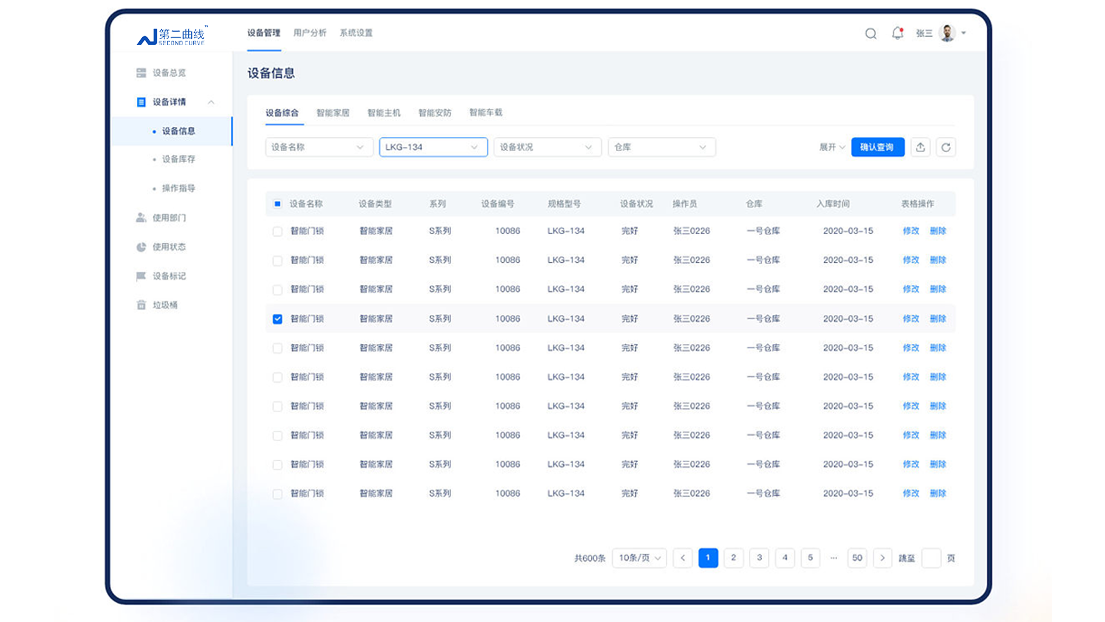Click the 使用部门 sidebar icon
Image resolution: width=1105 pixels, height=622 pixels.
coord(141,218)
